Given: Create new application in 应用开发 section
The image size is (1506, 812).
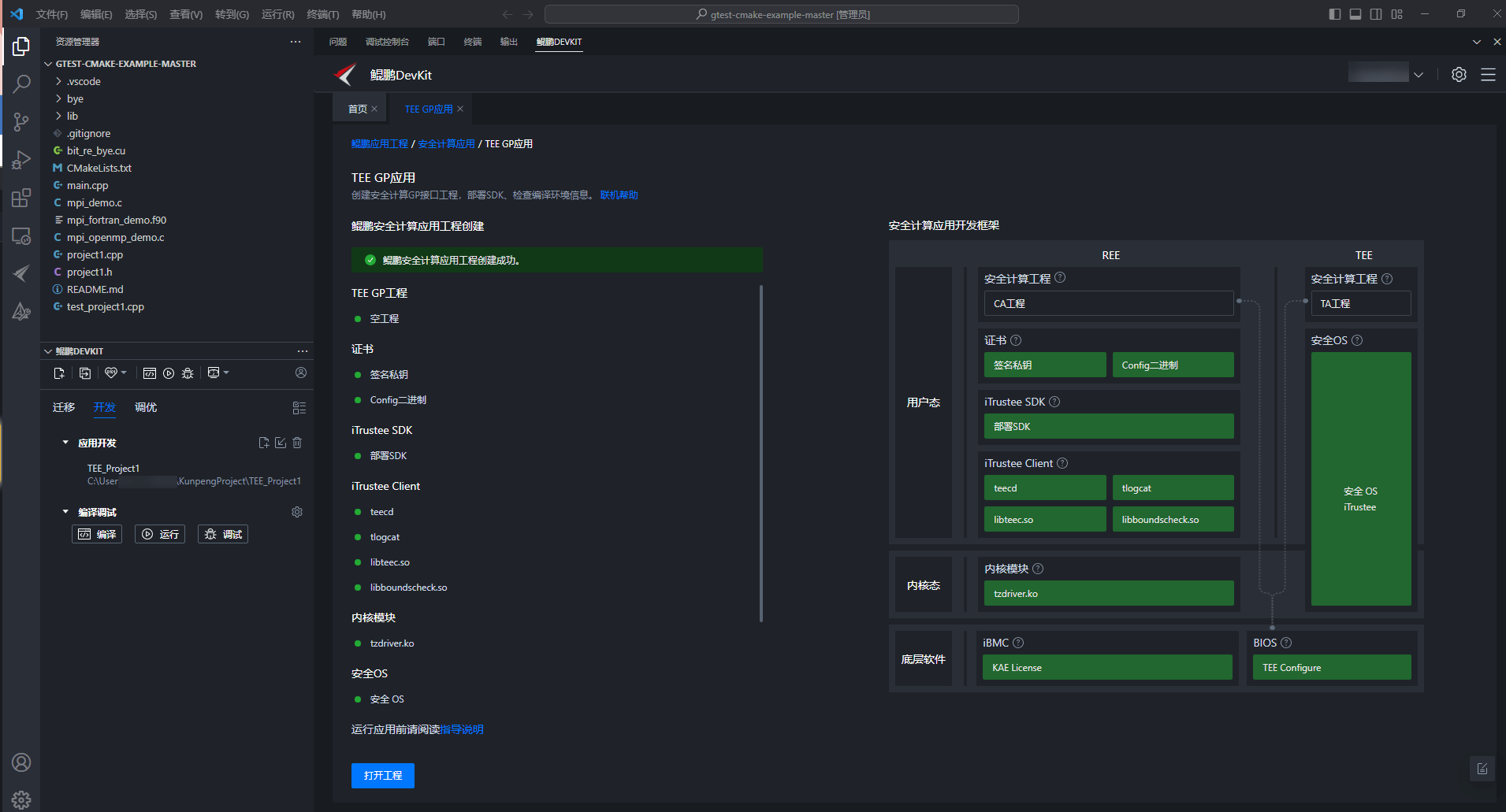Looking at the screenshot, I should [x=264, y=443].
